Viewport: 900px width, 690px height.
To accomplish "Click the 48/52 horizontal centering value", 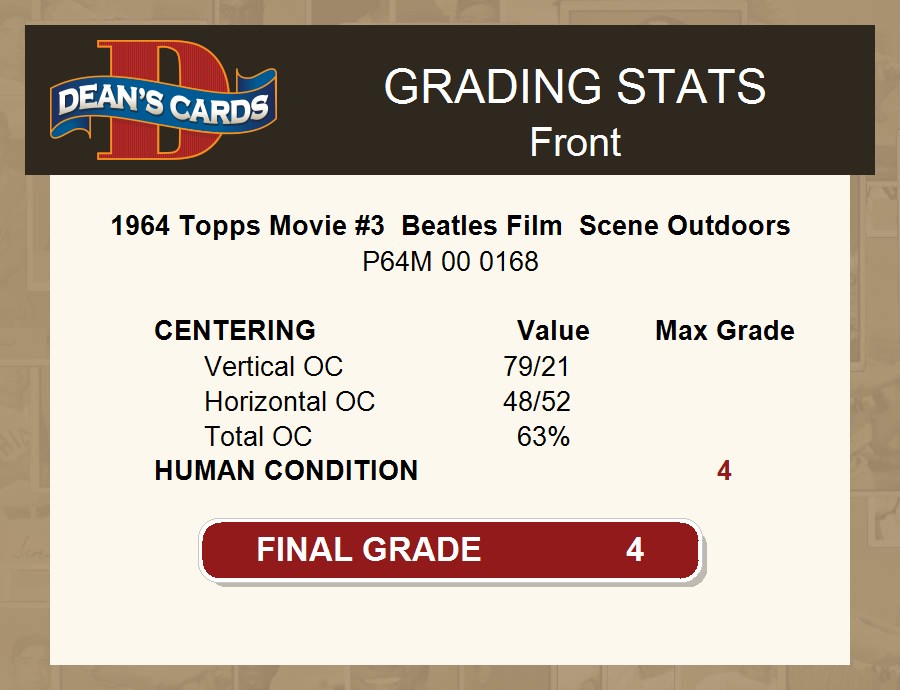I will pos(537,402).
